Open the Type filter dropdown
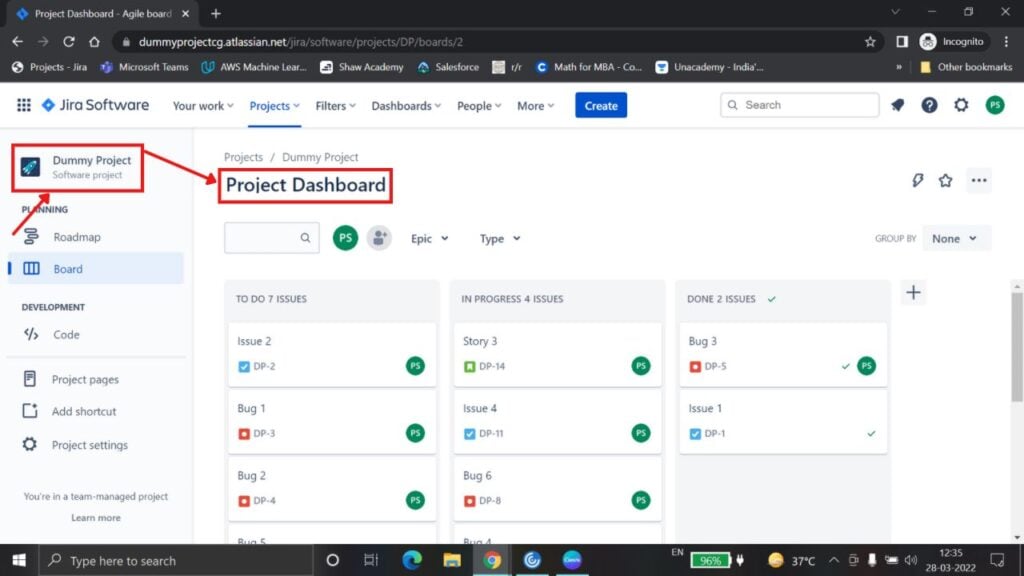Screen dimensions: 1024x576 pos(500,238)
